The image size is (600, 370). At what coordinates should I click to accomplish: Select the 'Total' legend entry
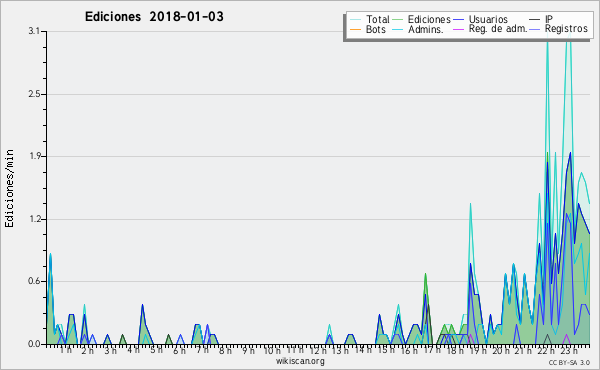tap(378, 19)
